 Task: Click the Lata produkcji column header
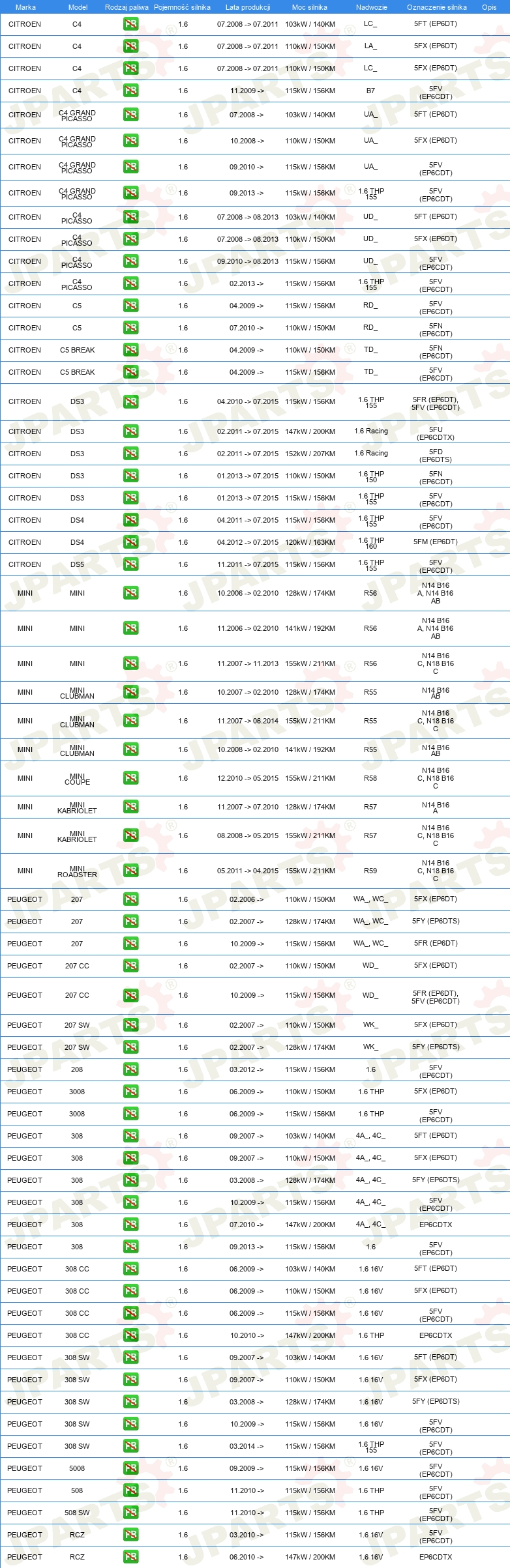point(248,7)
